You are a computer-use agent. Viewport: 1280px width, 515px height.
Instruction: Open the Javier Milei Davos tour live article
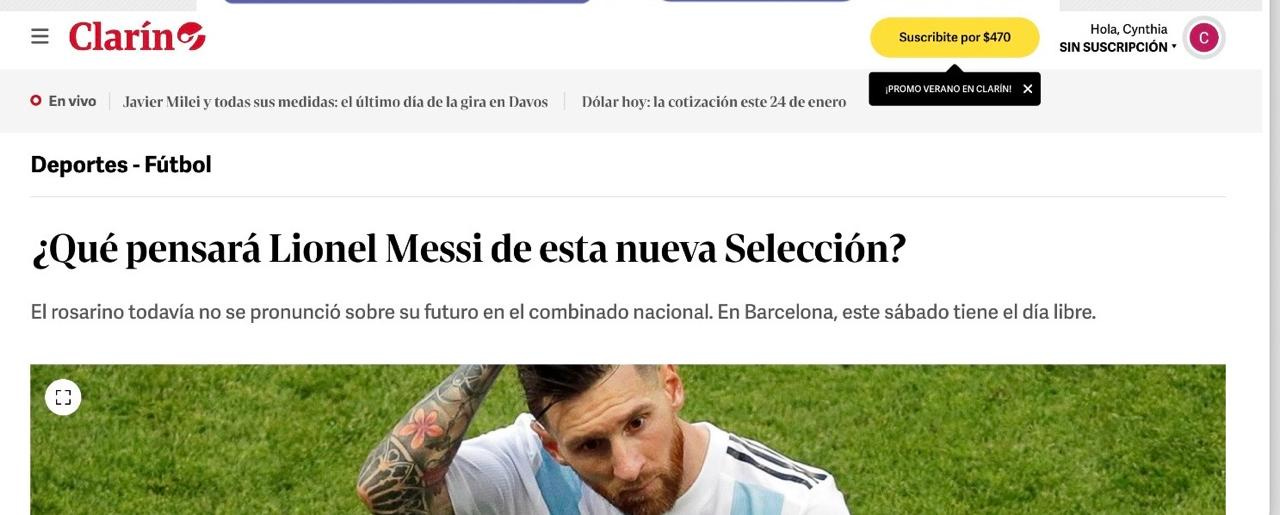pos(335,102)
